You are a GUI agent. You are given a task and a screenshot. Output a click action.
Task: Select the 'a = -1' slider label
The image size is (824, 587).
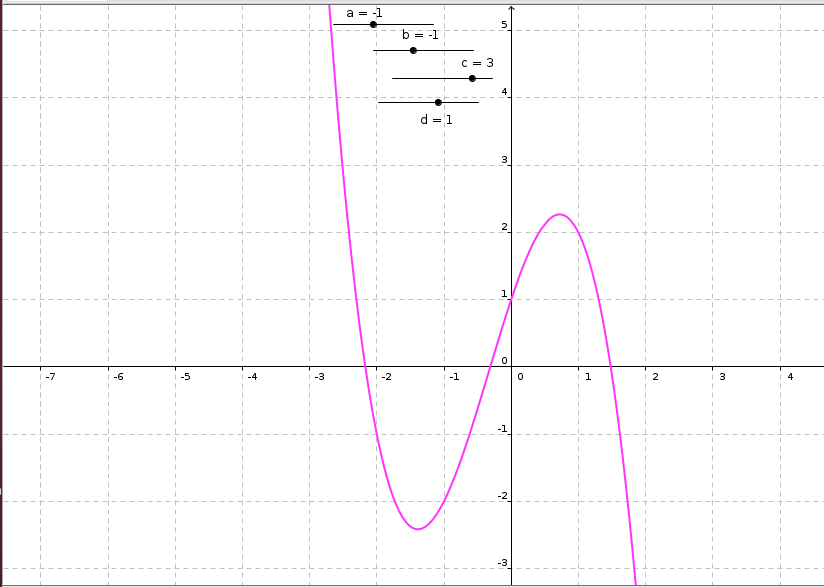[364, 13]
